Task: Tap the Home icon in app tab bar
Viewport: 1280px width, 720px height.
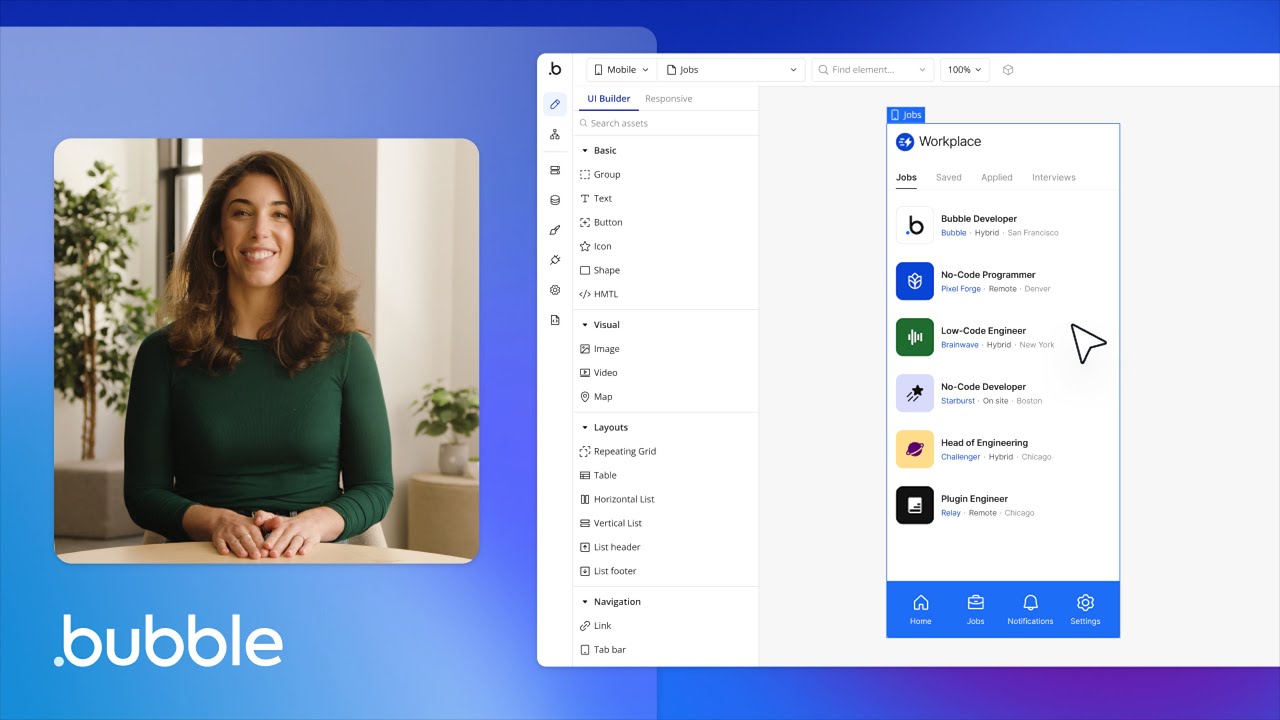Action: click(921, 602)
